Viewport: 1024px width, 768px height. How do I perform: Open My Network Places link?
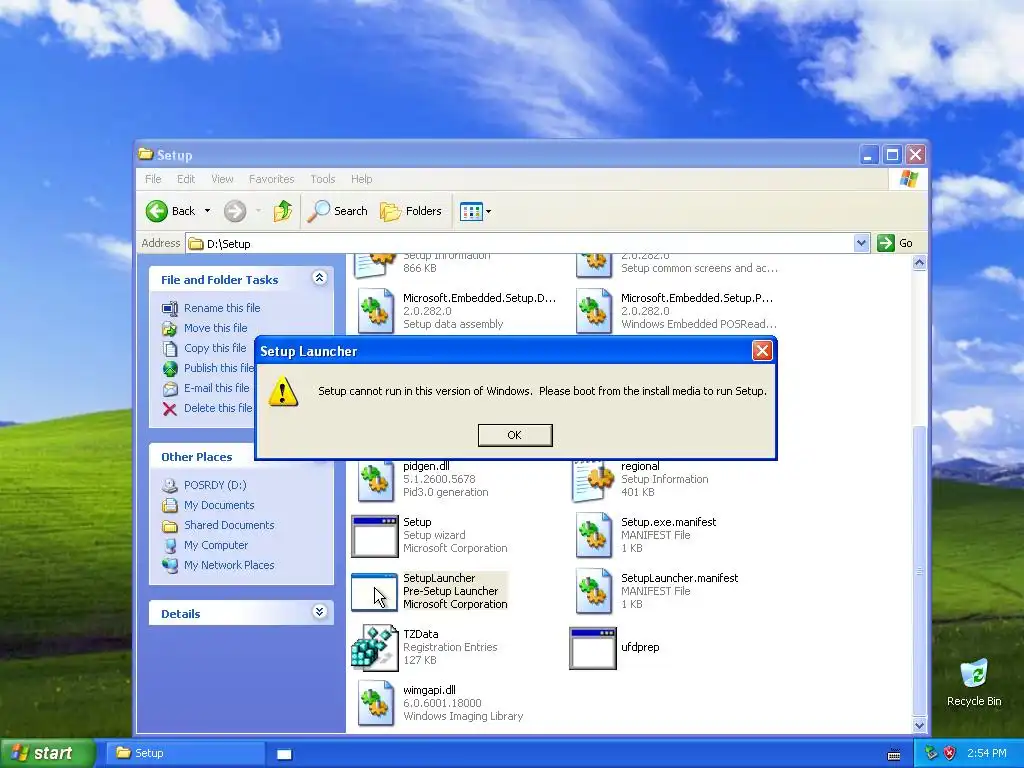(x=229, y=565)
